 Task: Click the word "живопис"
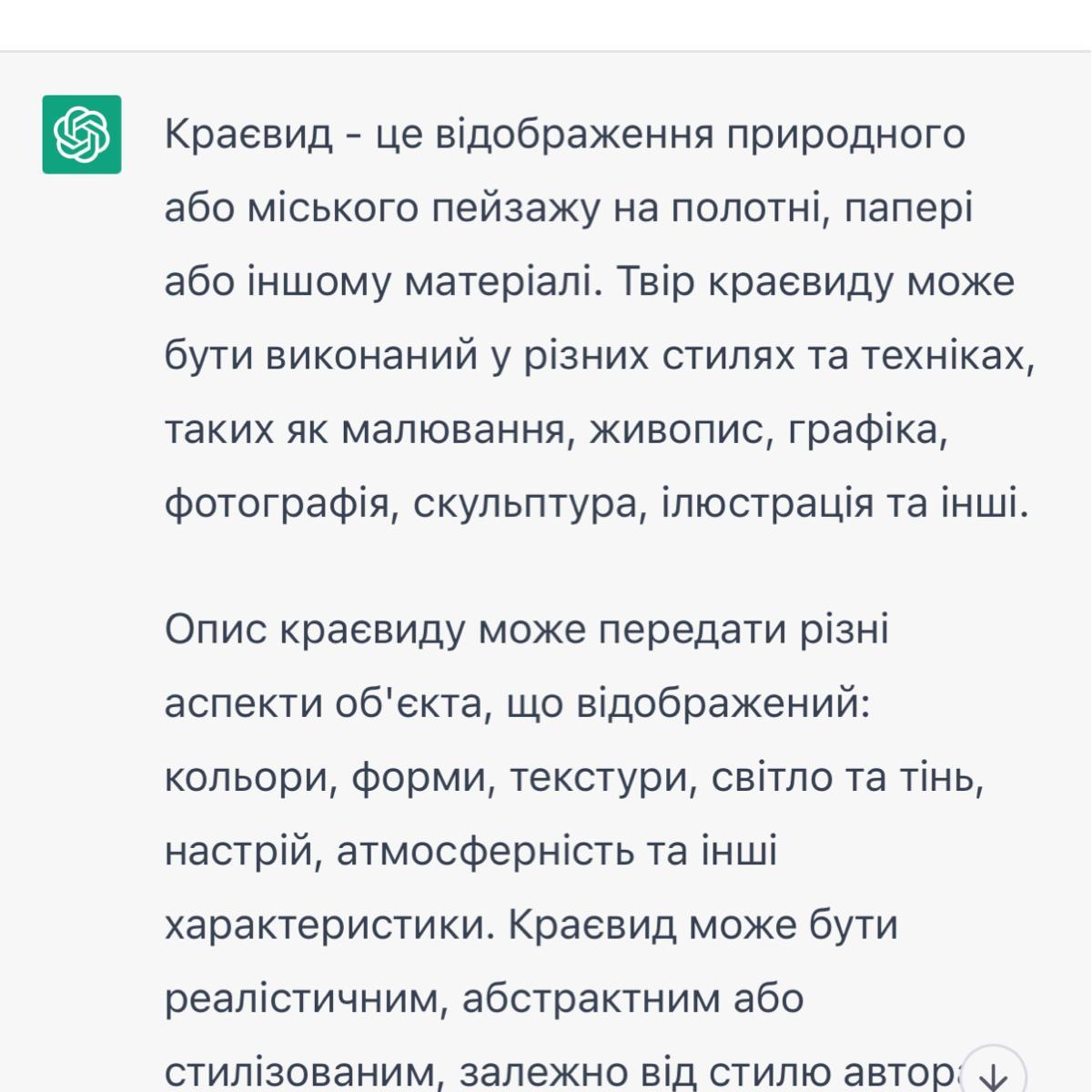tap(681, 430)
